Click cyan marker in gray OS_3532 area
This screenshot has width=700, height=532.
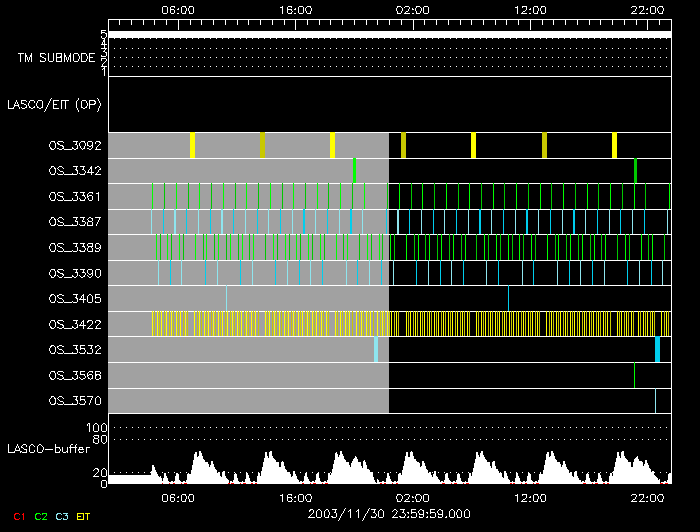point(376,349)
